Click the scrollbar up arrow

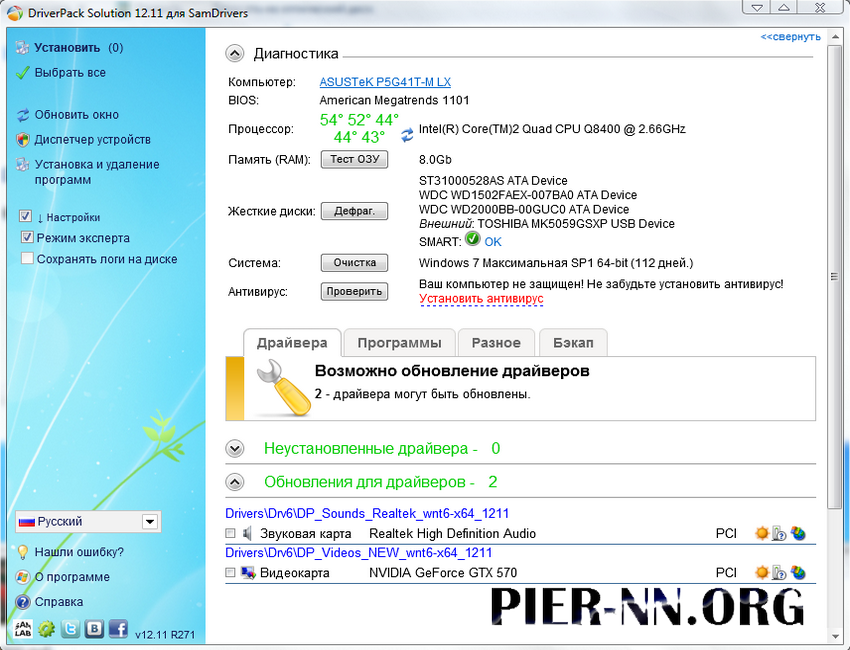834,37
